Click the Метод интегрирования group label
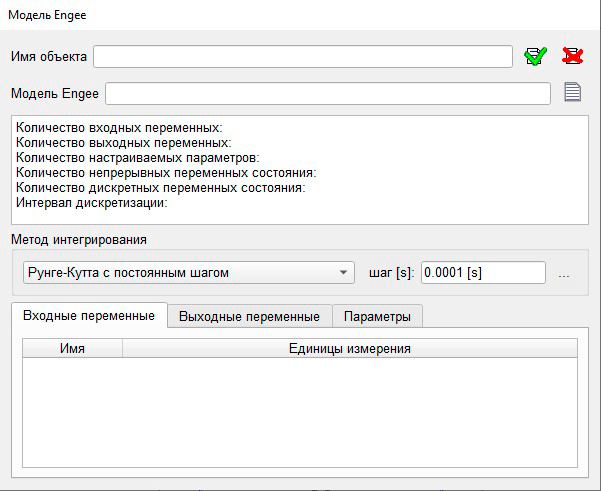Viewport: 601px width, 491px height. point(79,239)
